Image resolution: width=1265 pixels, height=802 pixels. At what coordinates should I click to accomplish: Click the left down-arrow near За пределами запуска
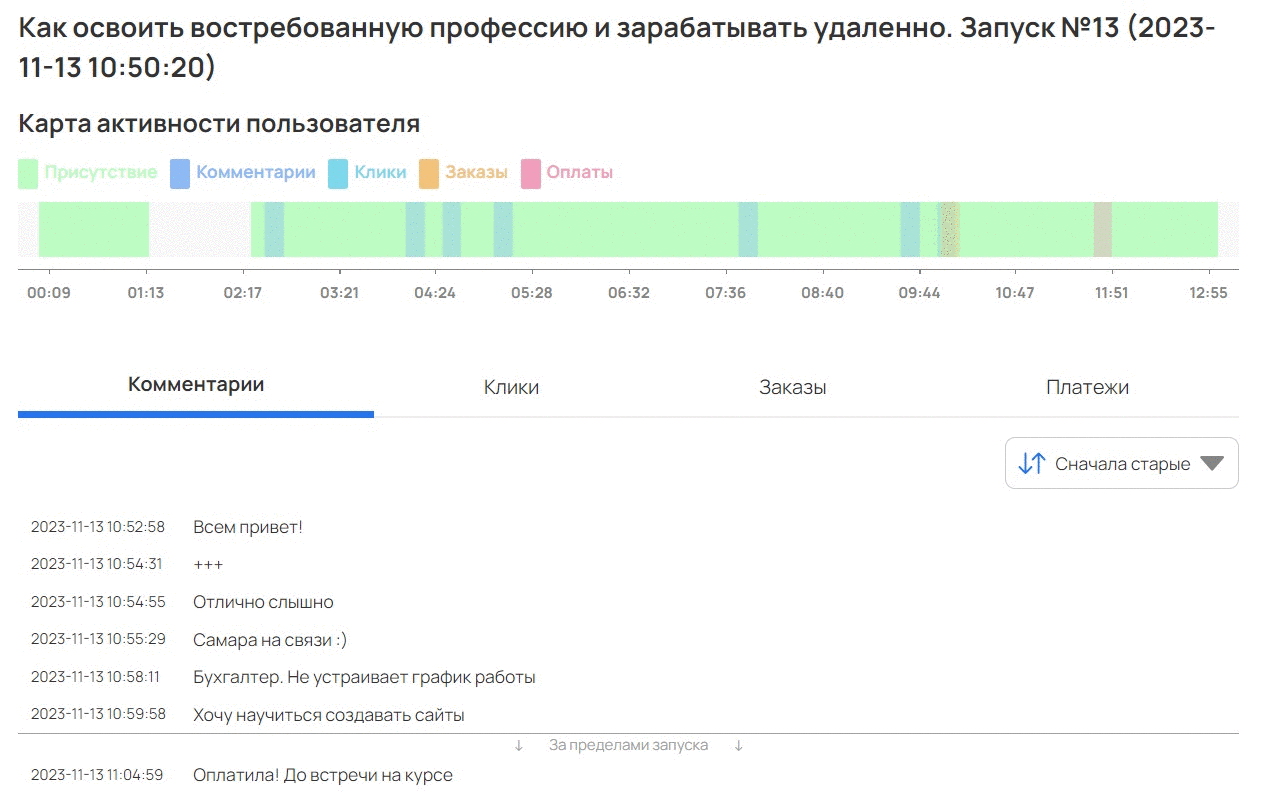(x=521, y=745)
